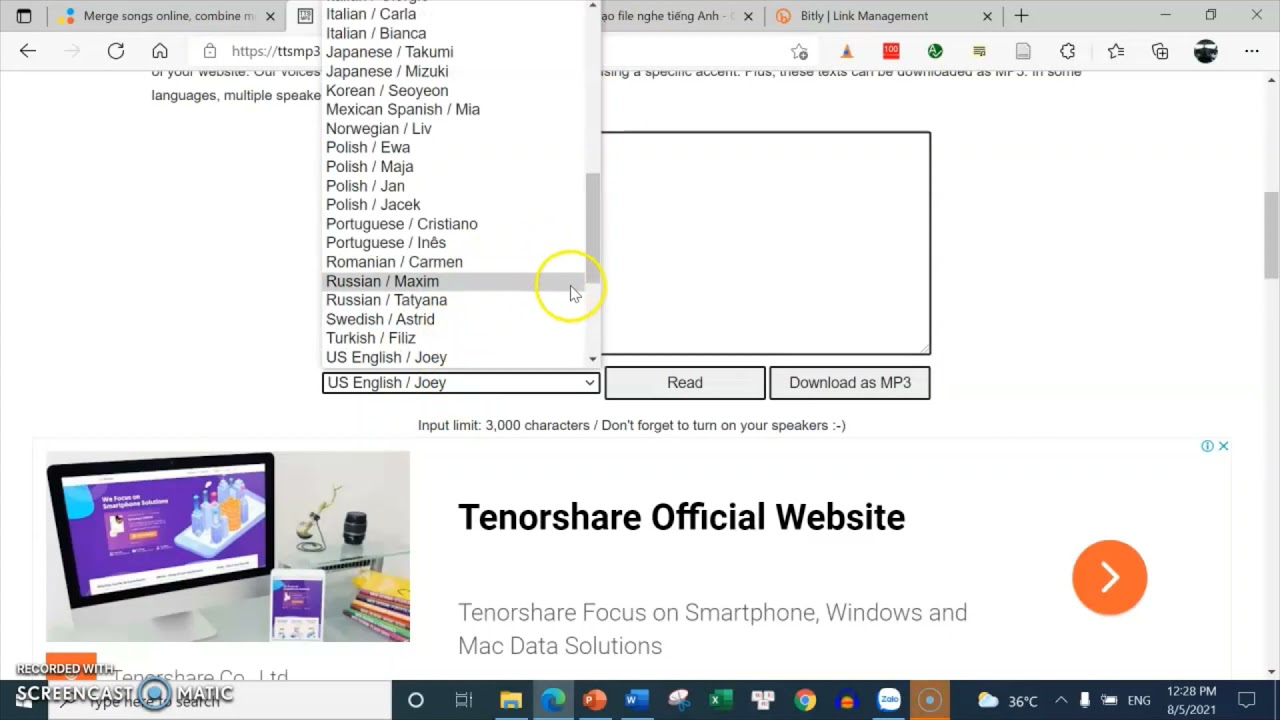Pick Polish / Jan voice
The image size is (1280, 720).
click(x=454, y=186)
